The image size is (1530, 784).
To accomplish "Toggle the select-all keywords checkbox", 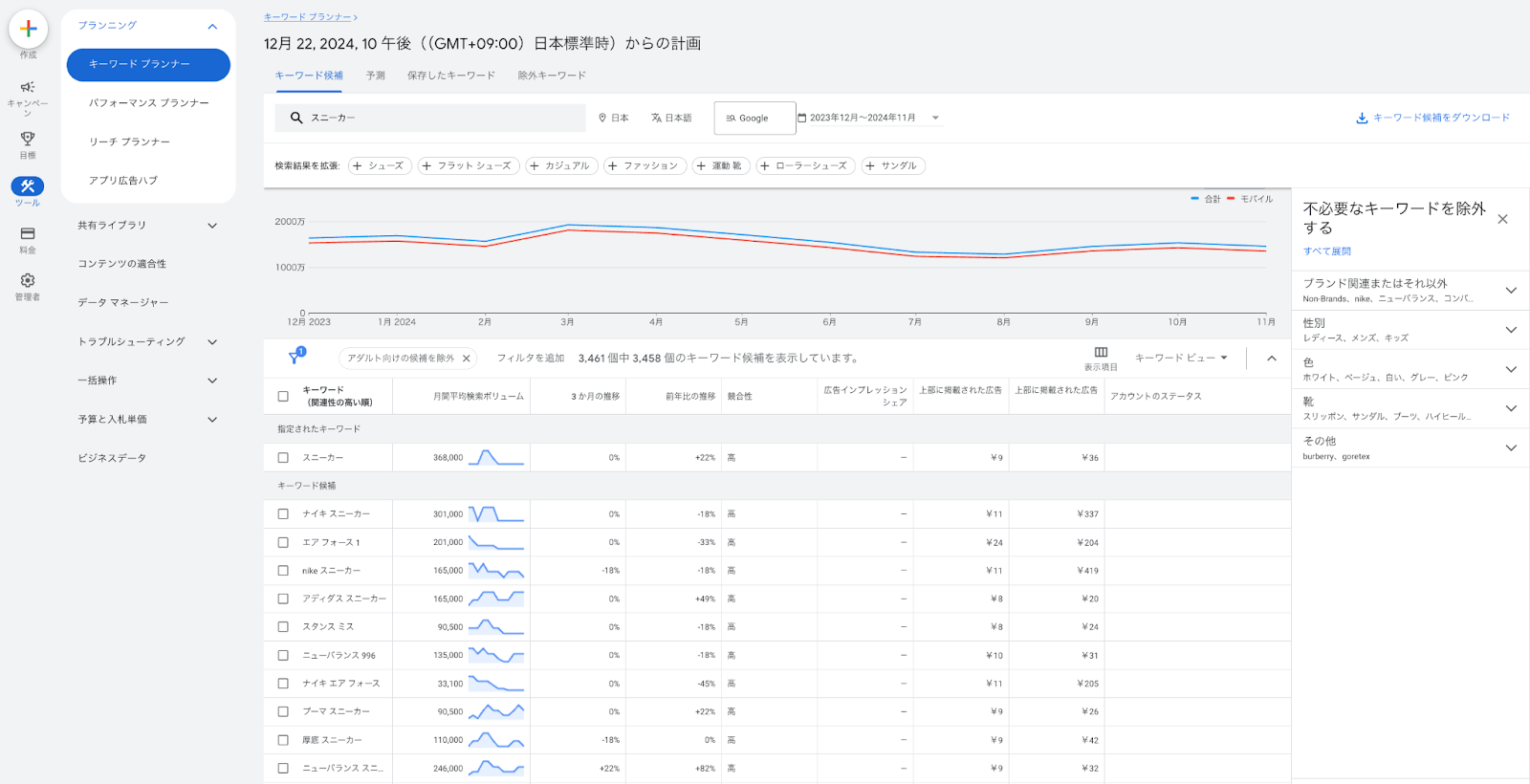I will tap(283, 396).
